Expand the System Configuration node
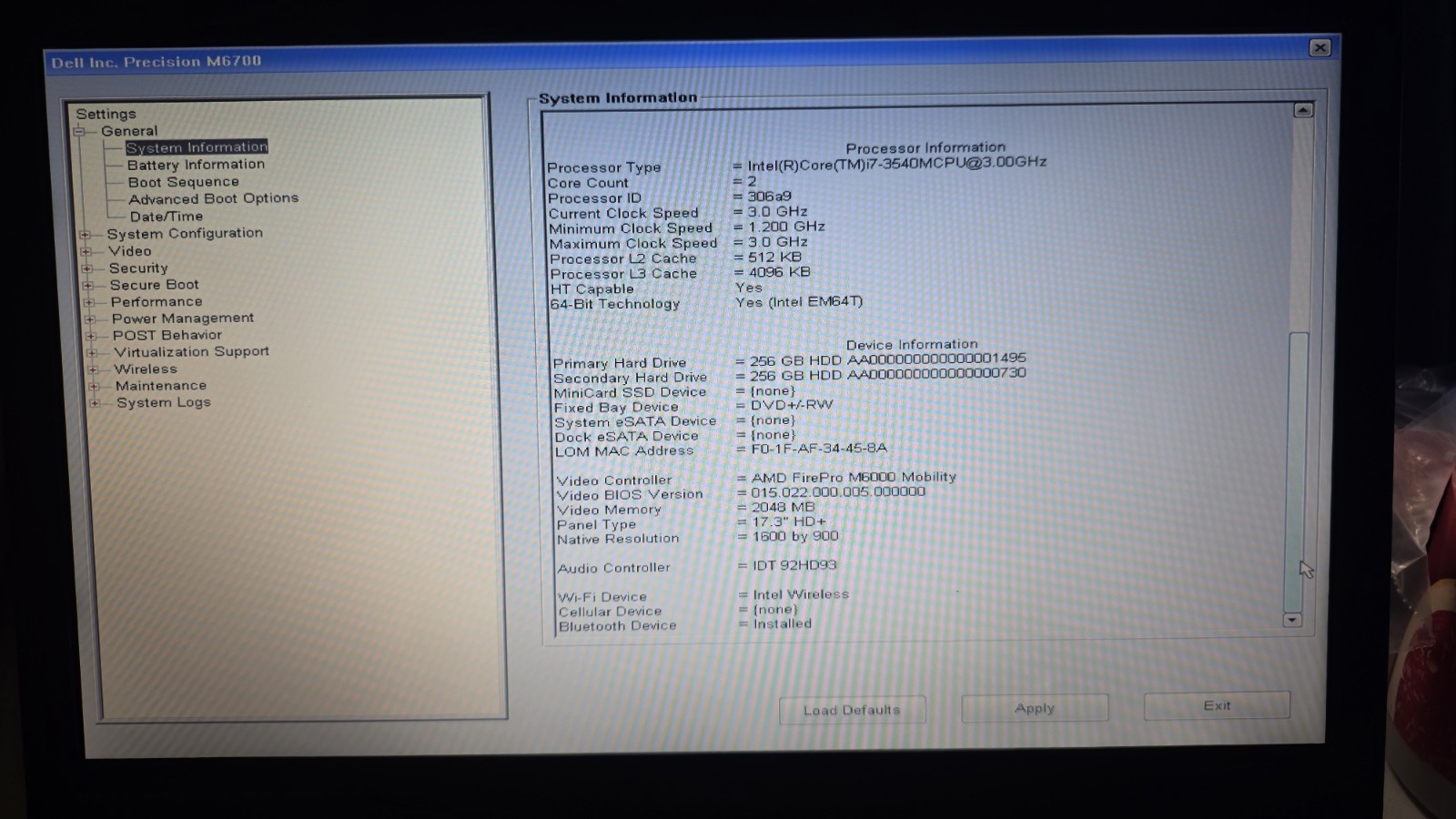Screen dimensions: 1456x819 [x=85, y=235]
